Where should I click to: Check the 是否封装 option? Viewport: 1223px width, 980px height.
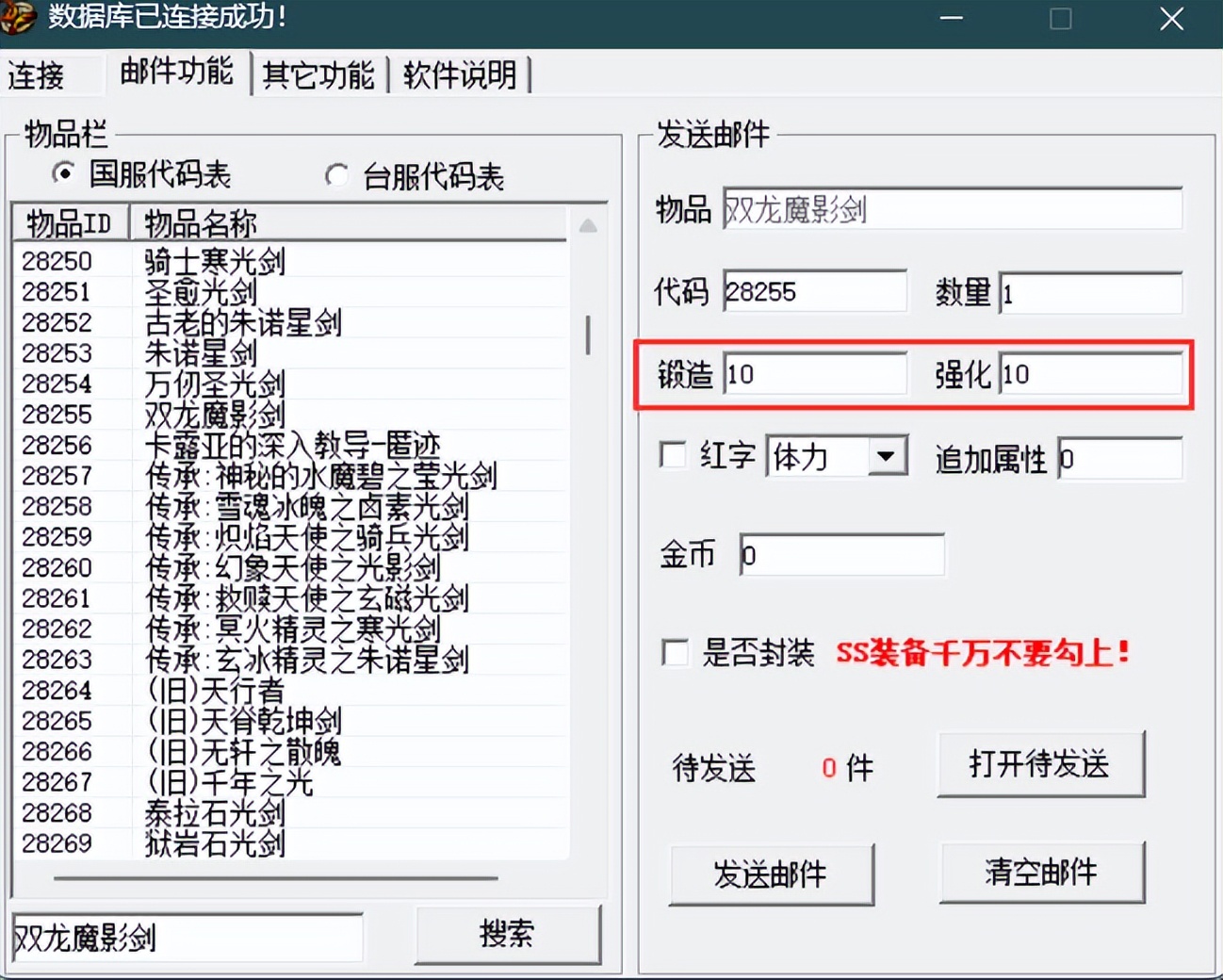[675, 653]
